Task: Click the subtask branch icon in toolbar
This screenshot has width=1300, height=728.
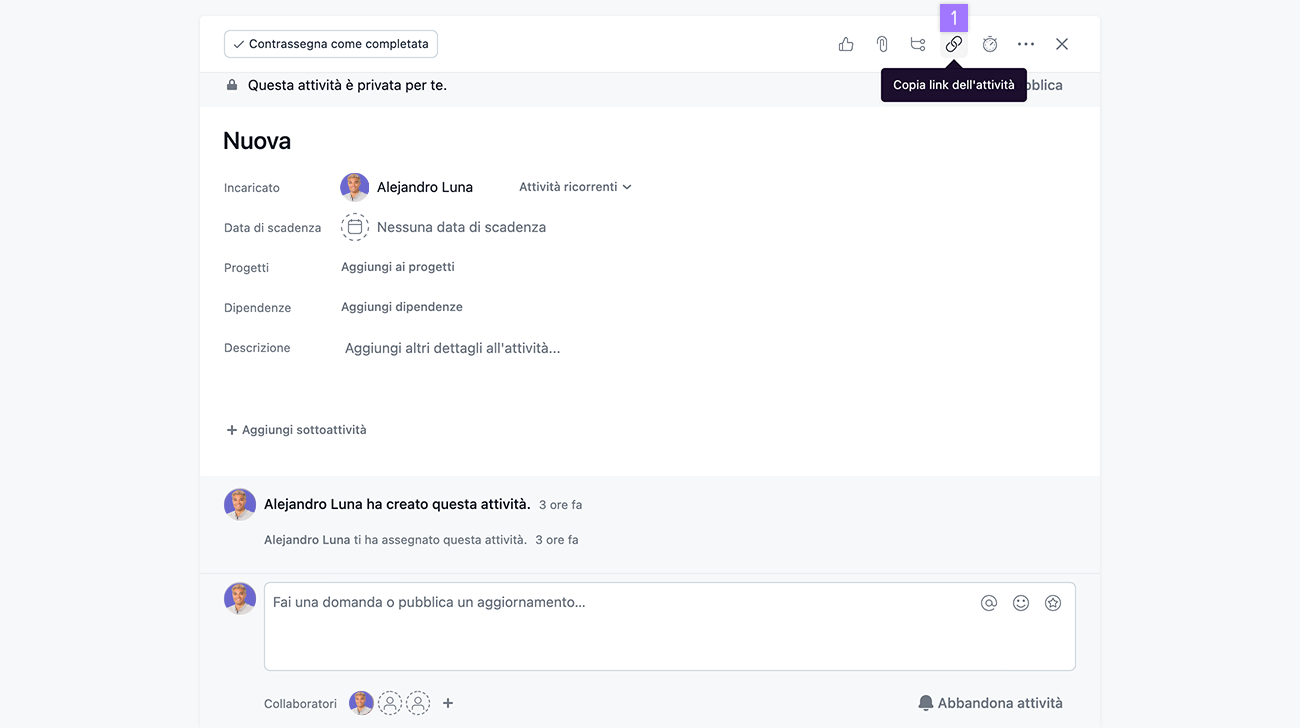Action: pos(918,44)
